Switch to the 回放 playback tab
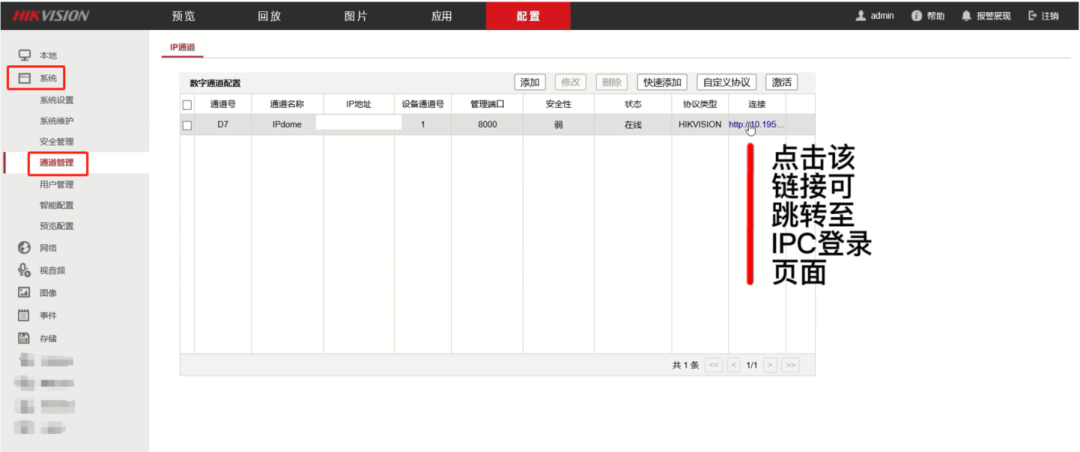 click(269, 16)
